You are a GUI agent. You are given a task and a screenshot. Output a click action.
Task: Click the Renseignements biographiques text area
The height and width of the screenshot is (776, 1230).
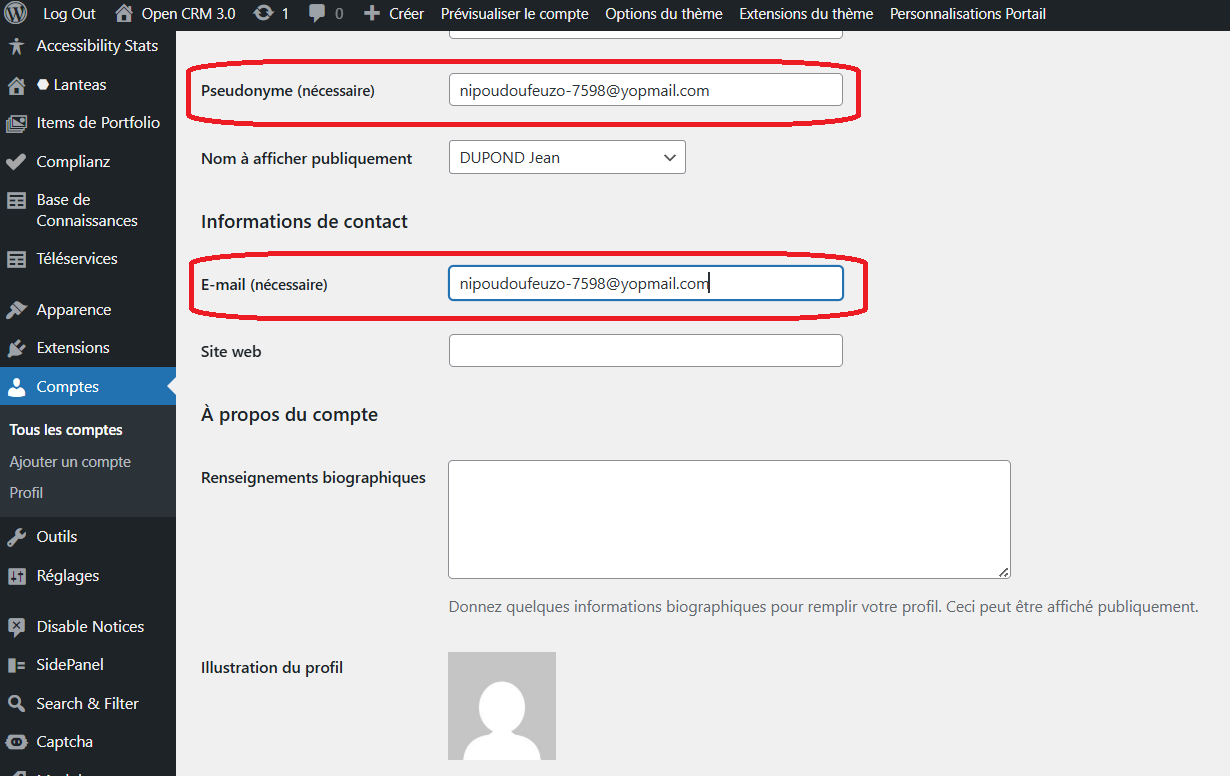point(728,519)
